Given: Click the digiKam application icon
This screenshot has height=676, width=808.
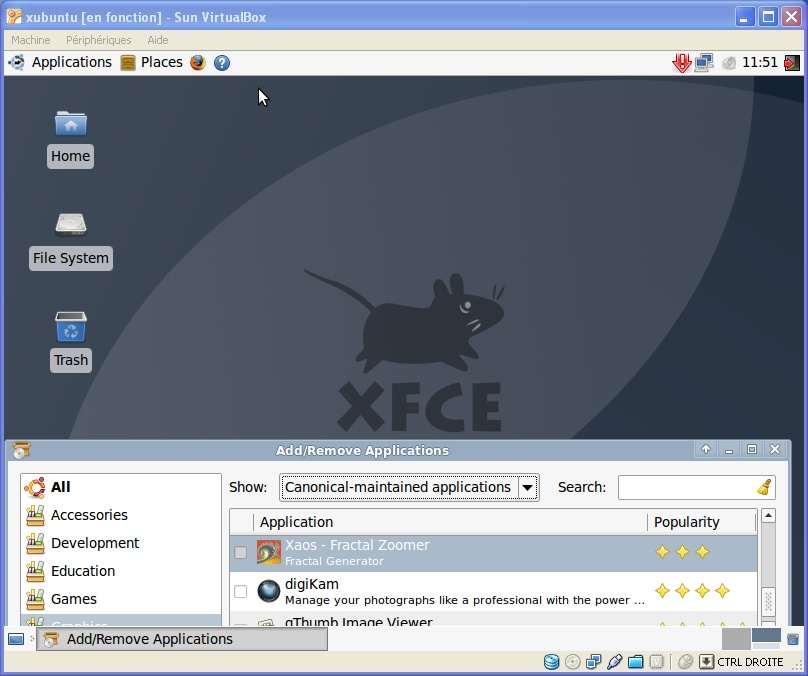Looking at the screenshot, I should (268, 591).
